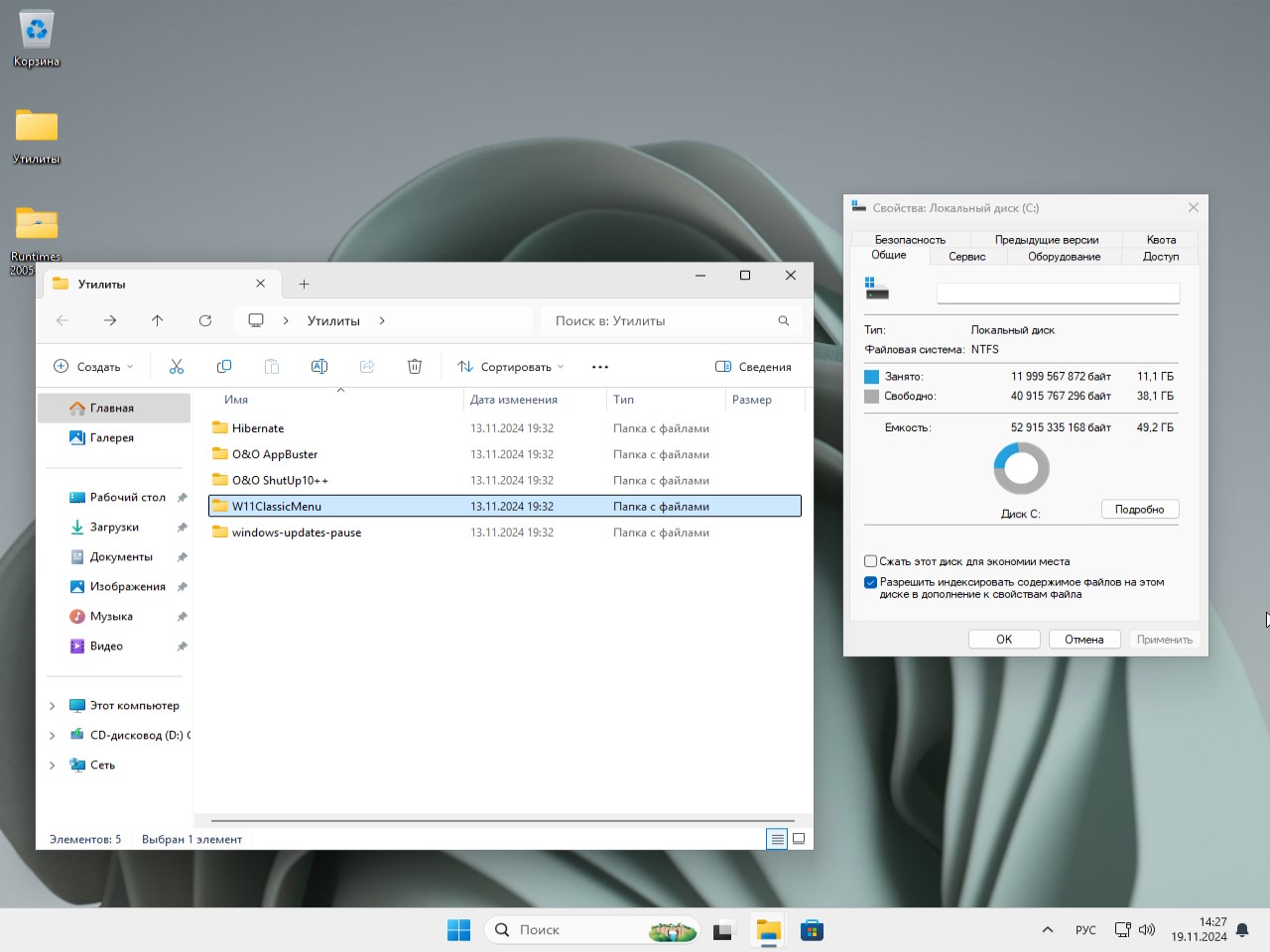Click the disk label text field
Viewport: 1270px width, 952px height.
point(1058,294)
